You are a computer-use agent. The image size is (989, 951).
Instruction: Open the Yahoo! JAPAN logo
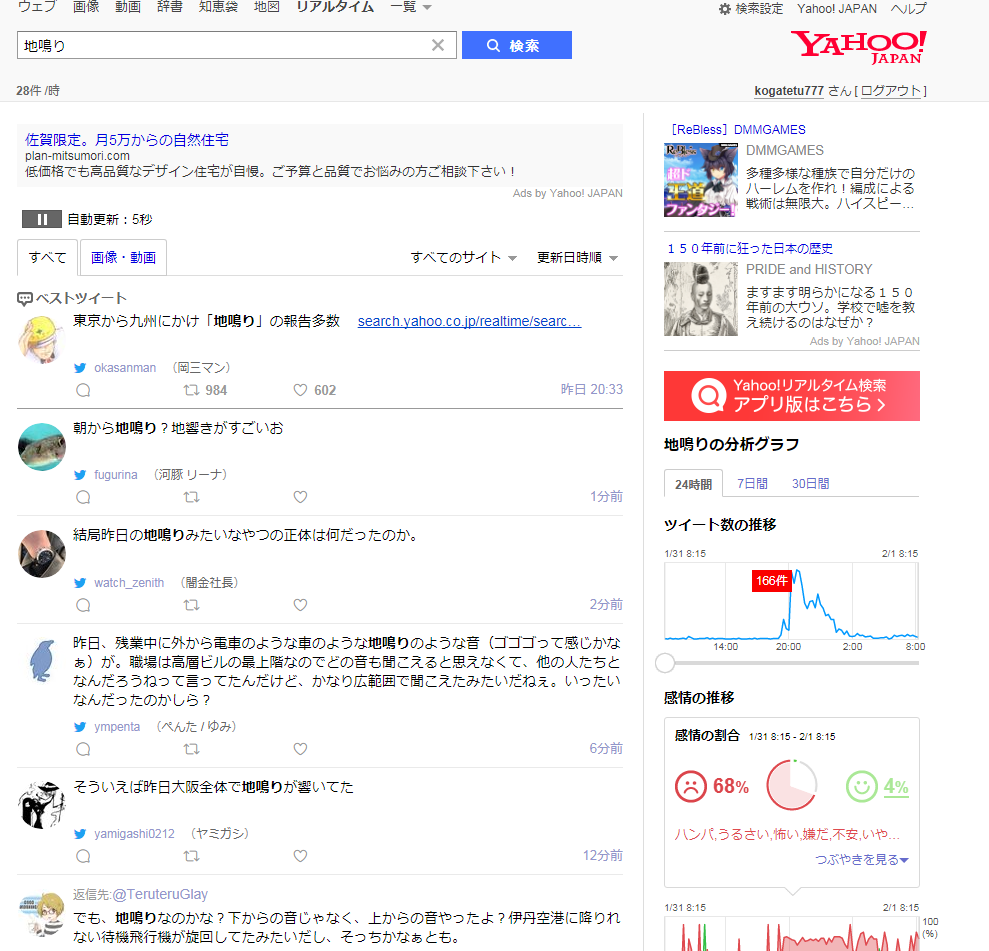858,47
